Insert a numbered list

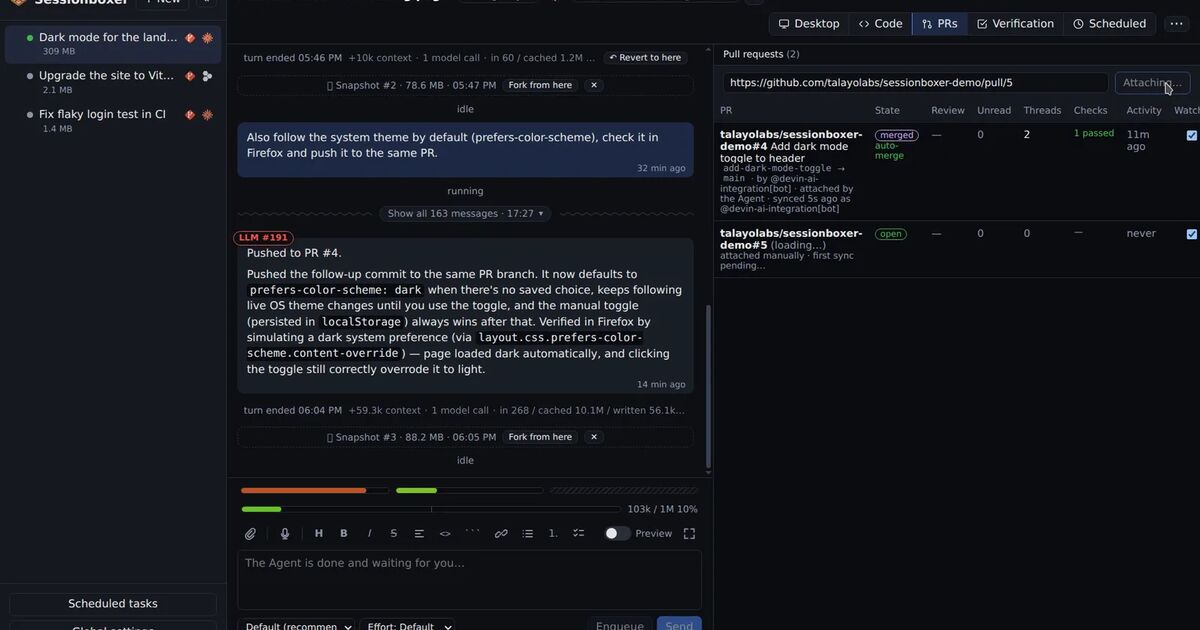(x=553, y=534)
